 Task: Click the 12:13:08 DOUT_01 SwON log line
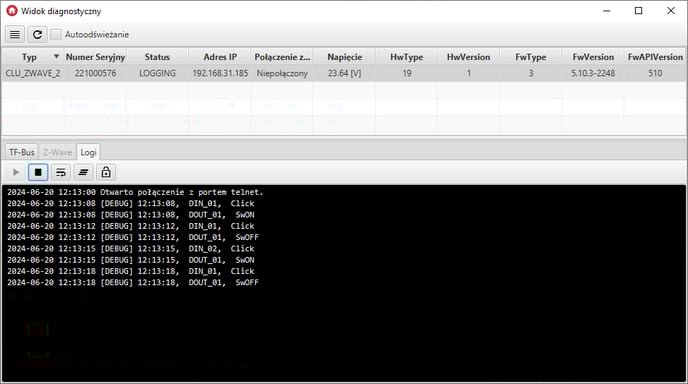(x=131, y=215)
